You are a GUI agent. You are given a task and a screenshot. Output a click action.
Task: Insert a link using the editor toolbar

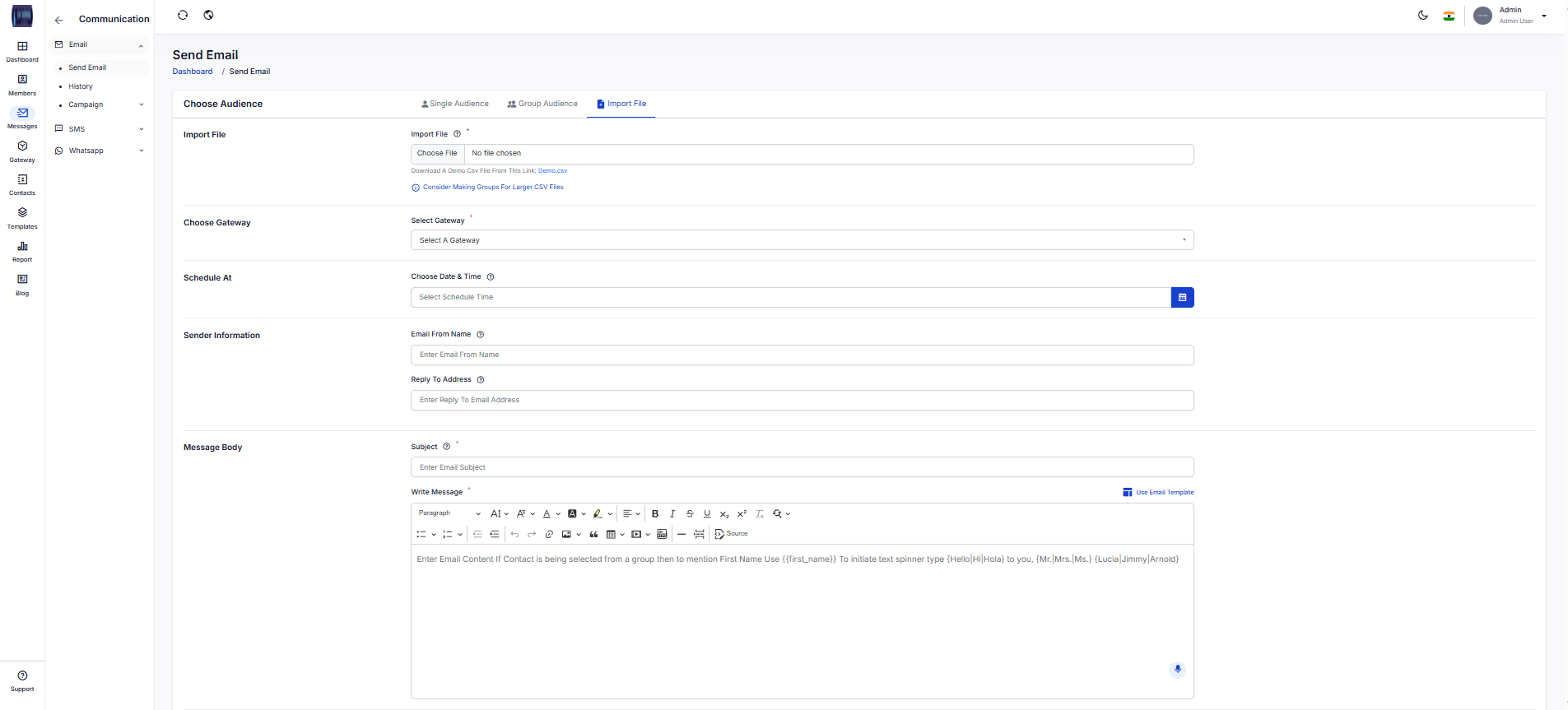click(549, 535)
